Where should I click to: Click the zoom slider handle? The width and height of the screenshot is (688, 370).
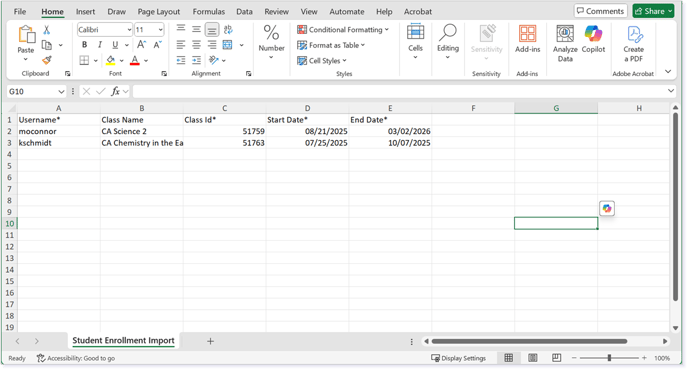(609, 358)
